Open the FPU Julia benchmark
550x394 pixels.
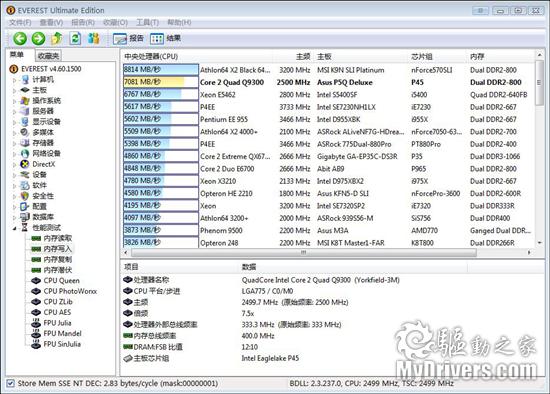point(51,323)
